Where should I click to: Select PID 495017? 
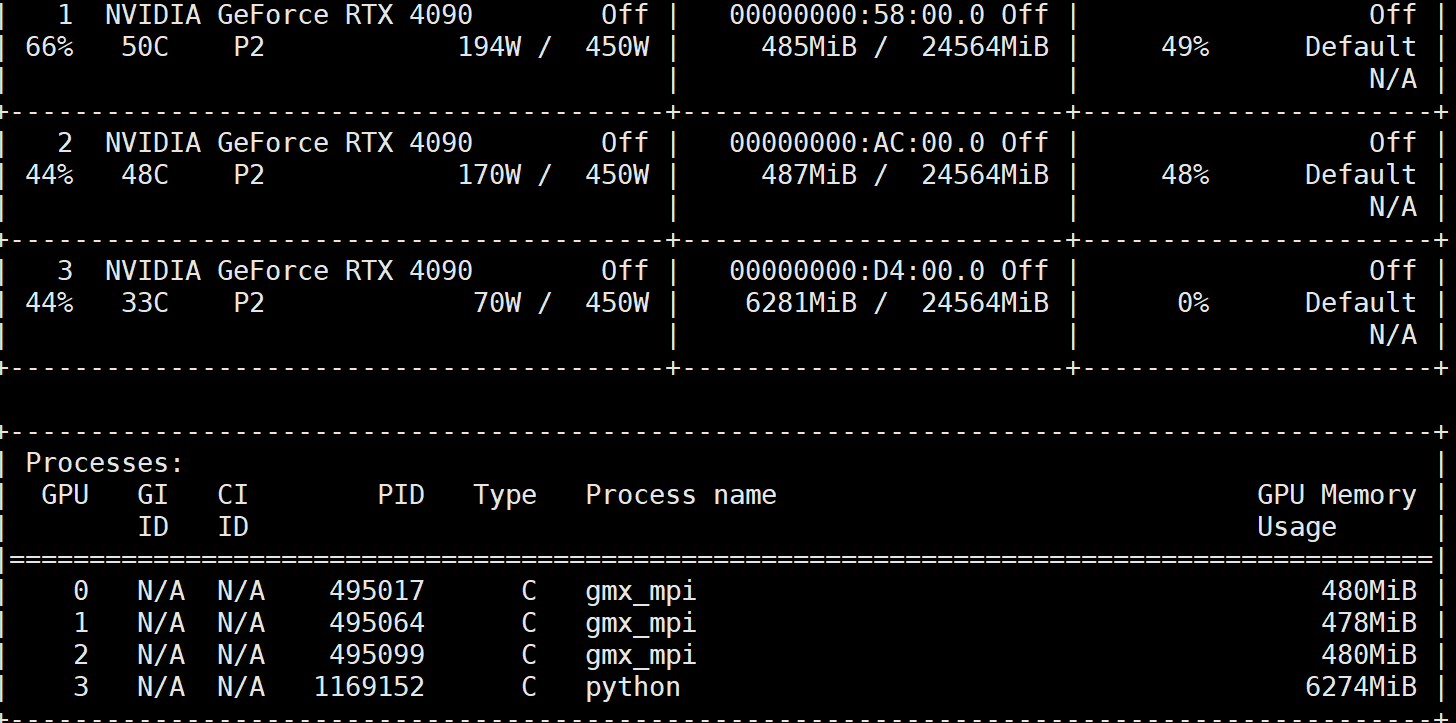coord(377,591)
